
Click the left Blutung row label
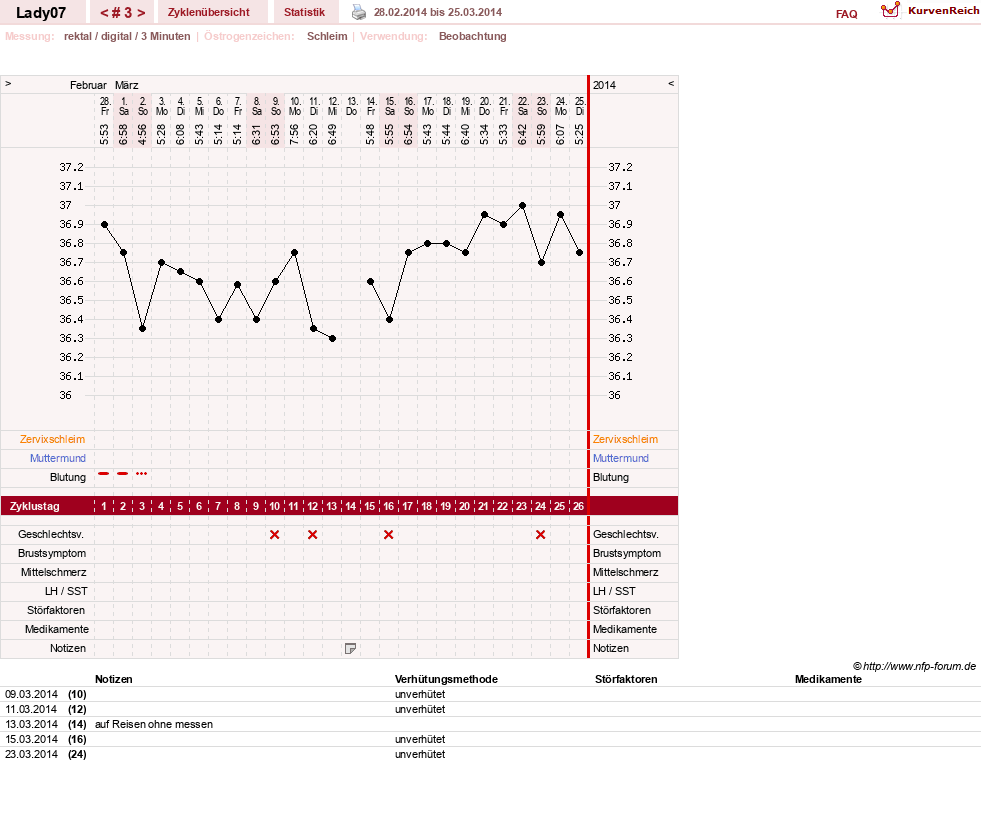[68, 478]
